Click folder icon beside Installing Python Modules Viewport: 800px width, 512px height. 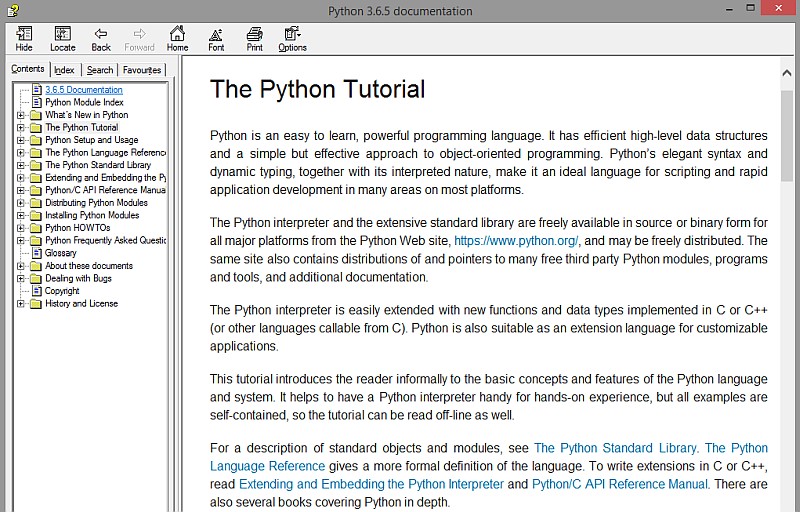(x=36, y=215)
